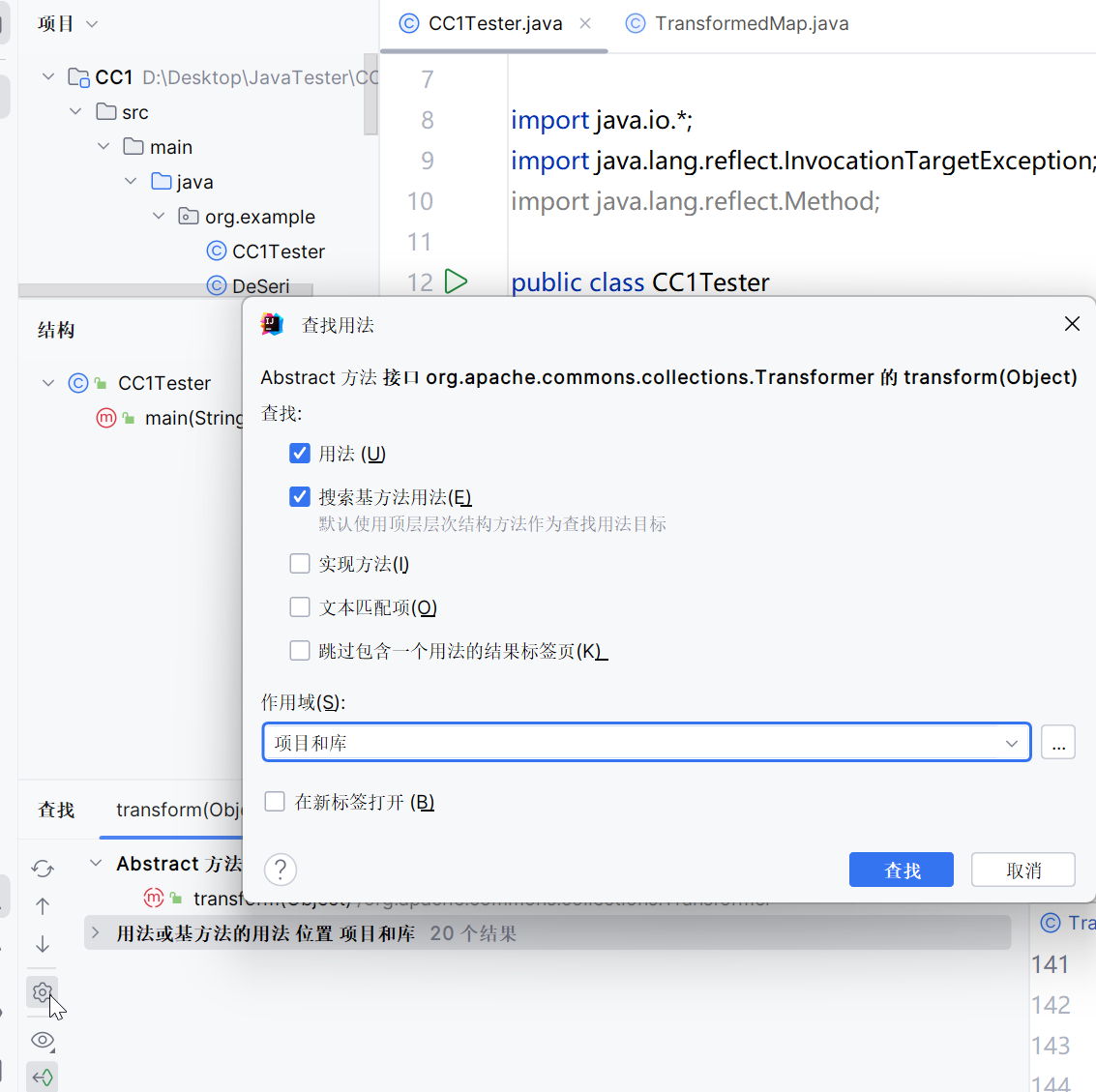Click the refresh icon in Find panel
This screenshot has height=1092, width=1096.
[43, 869]
